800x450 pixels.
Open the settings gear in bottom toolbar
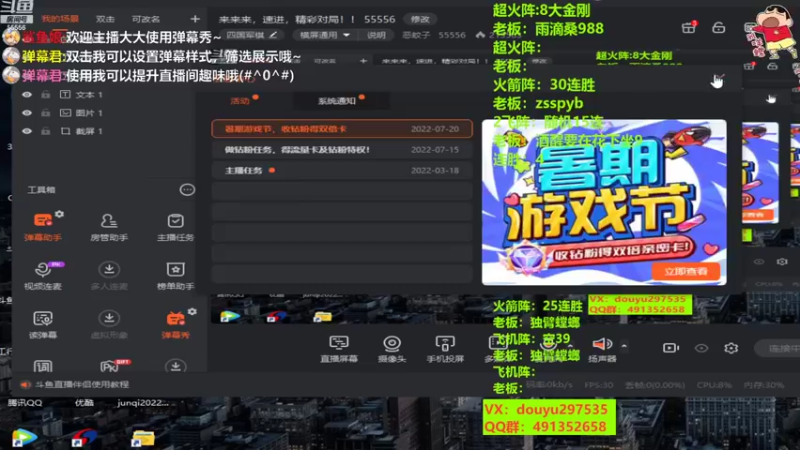point(731,348)
